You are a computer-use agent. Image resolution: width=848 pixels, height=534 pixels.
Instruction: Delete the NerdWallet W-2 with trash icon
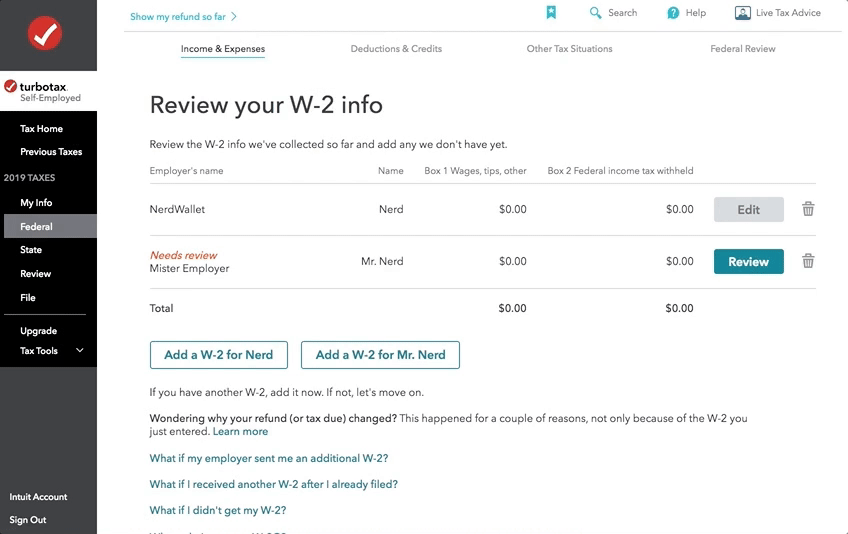[x=808, y=209]
